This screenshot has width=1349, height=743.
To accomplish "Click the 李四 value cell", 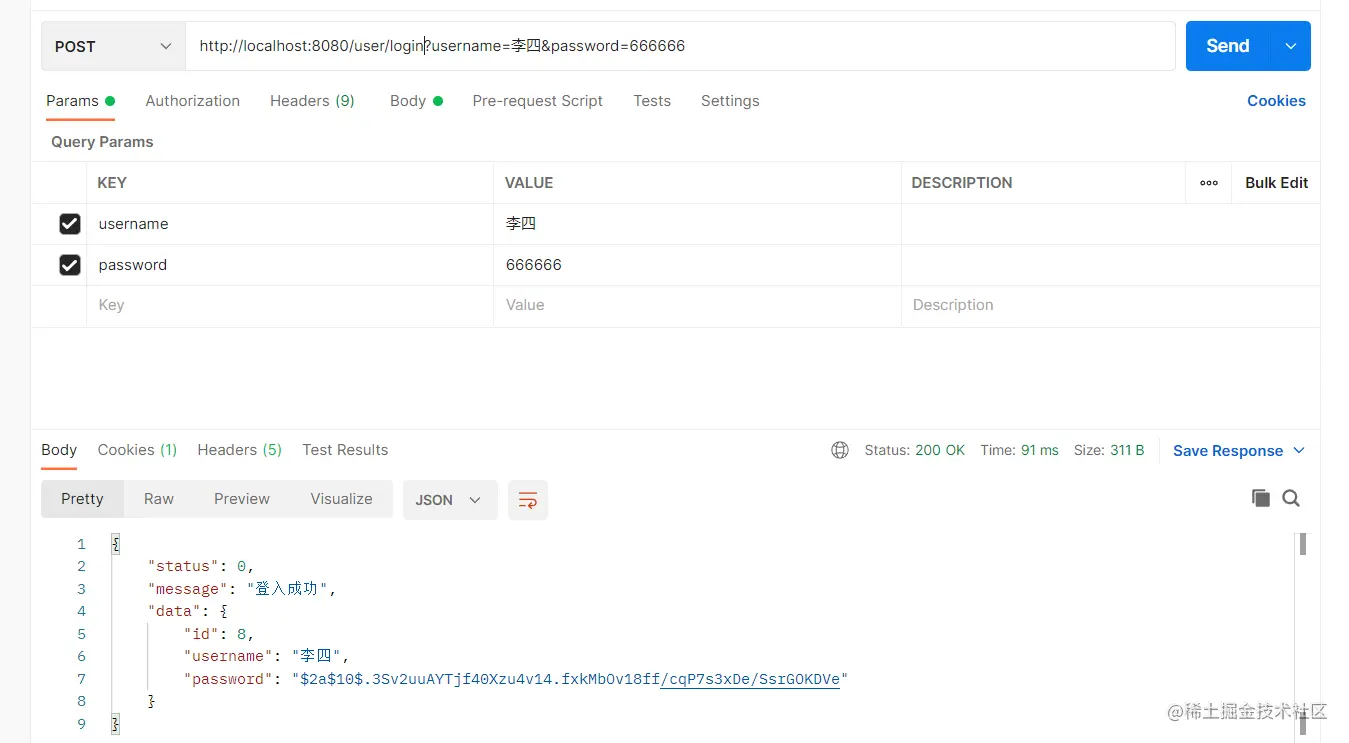I will [697, 224].
